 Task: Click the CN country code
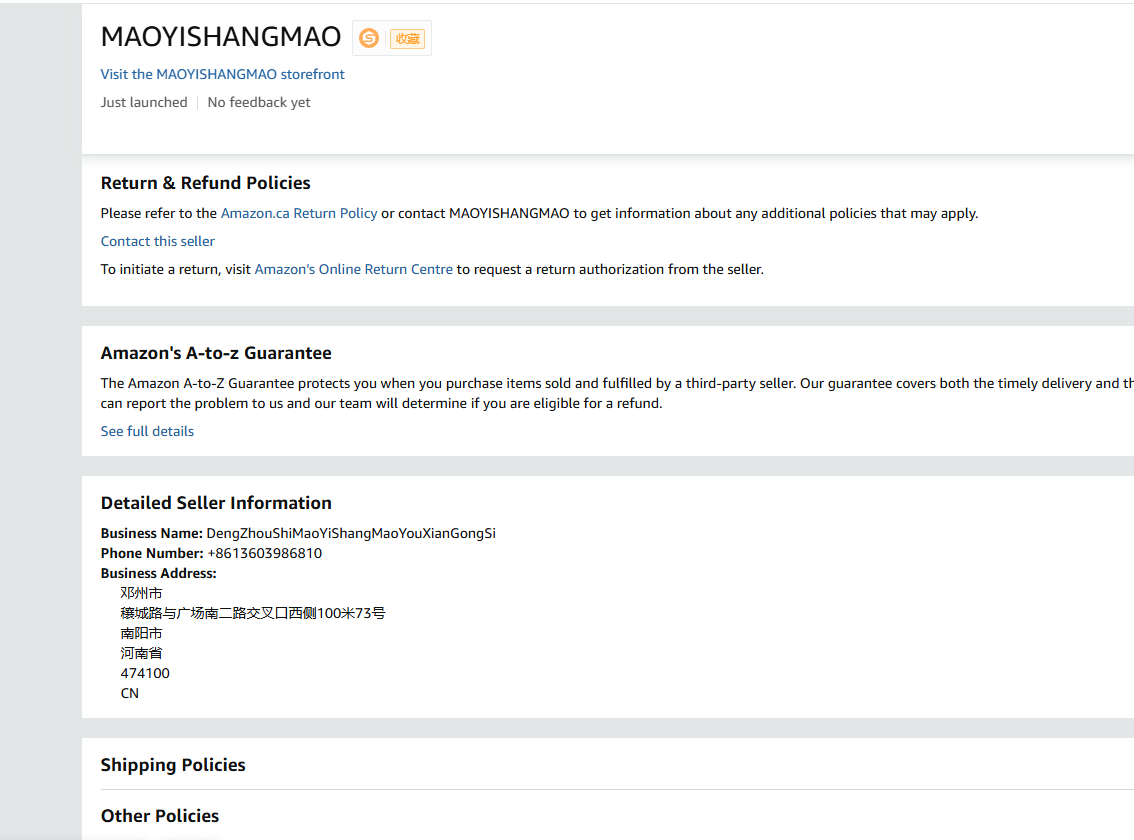click(x=130, y=693)
